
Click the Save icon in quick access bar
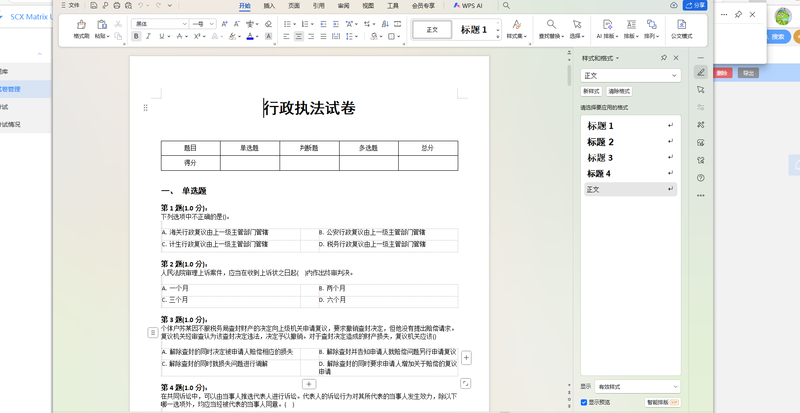93,6
